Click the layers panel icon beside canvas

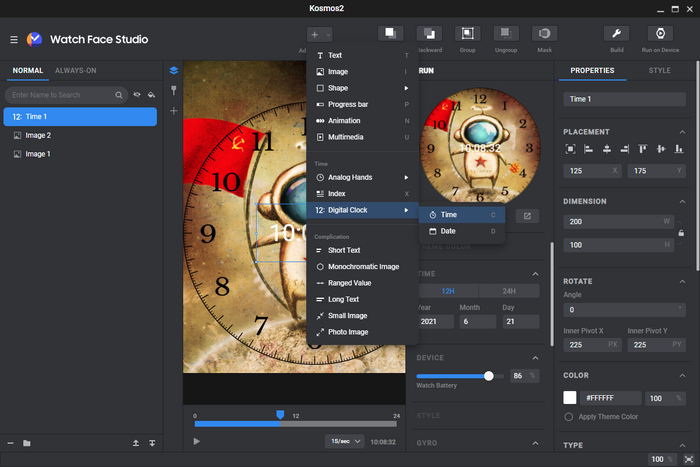tap(173, 71)
